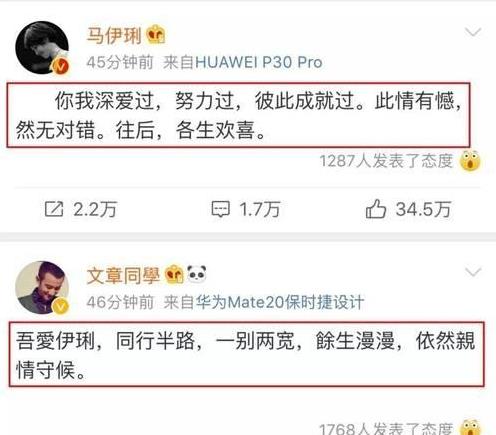This screenshot has height=435, width=496.
Task: Click the HUAWEI P30 Pro source link
Action: pos(259,62)
